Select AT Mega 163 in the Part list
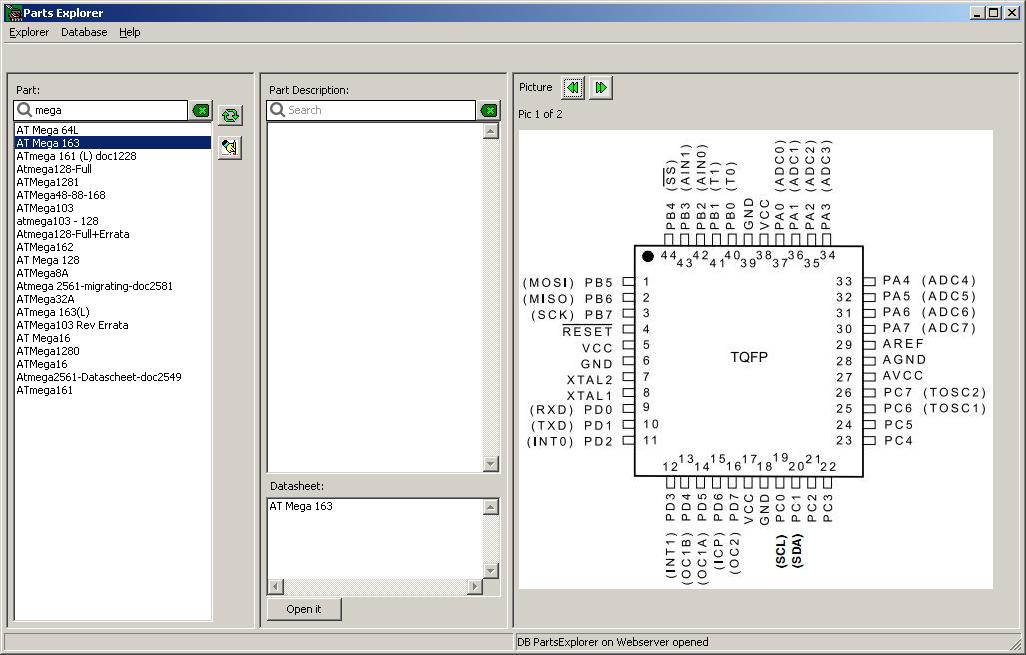The image size is (1026, 655). 113,143
